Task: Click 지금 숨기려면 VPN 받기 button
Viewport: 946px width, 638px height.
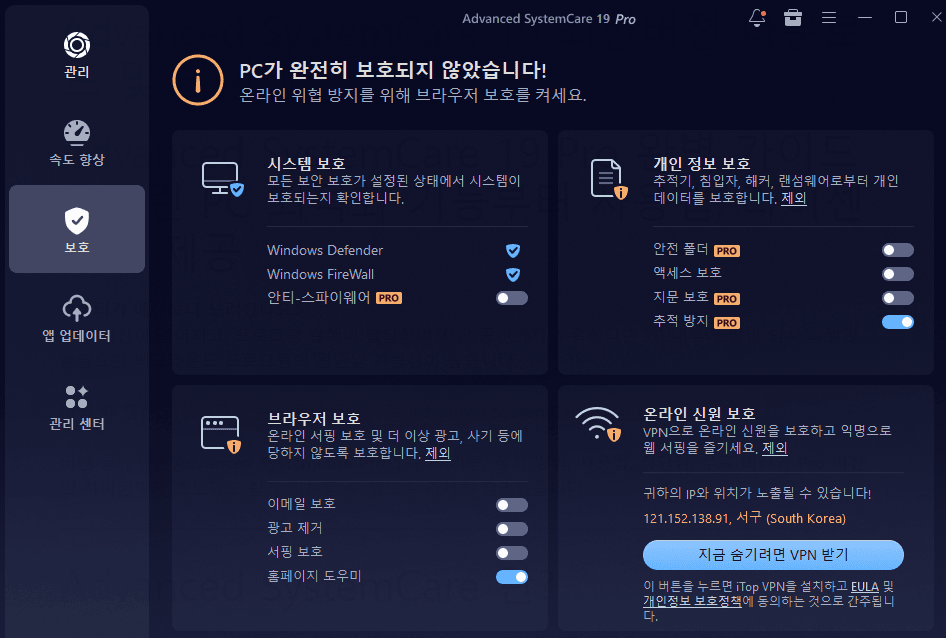Action: coord(773,555)
